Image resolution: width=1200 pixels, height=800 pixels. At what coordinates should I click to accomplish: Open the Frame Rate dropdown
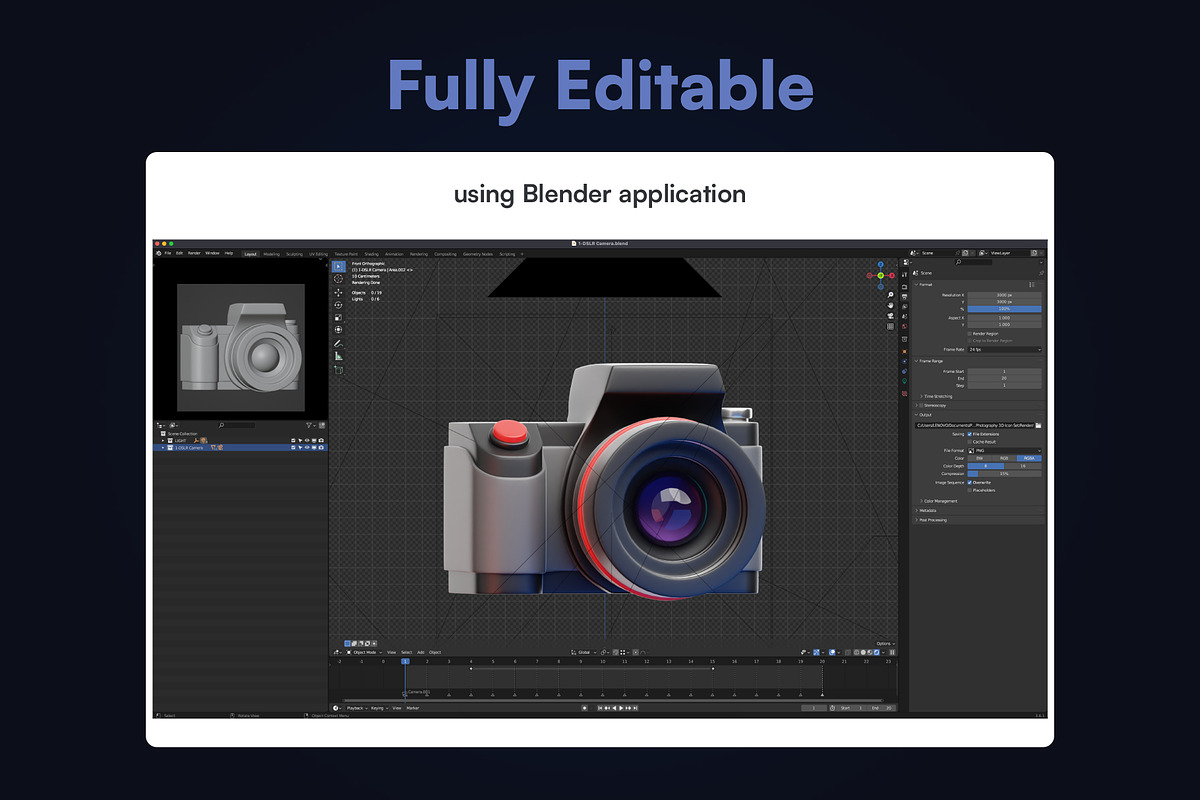pos(1005,349)
